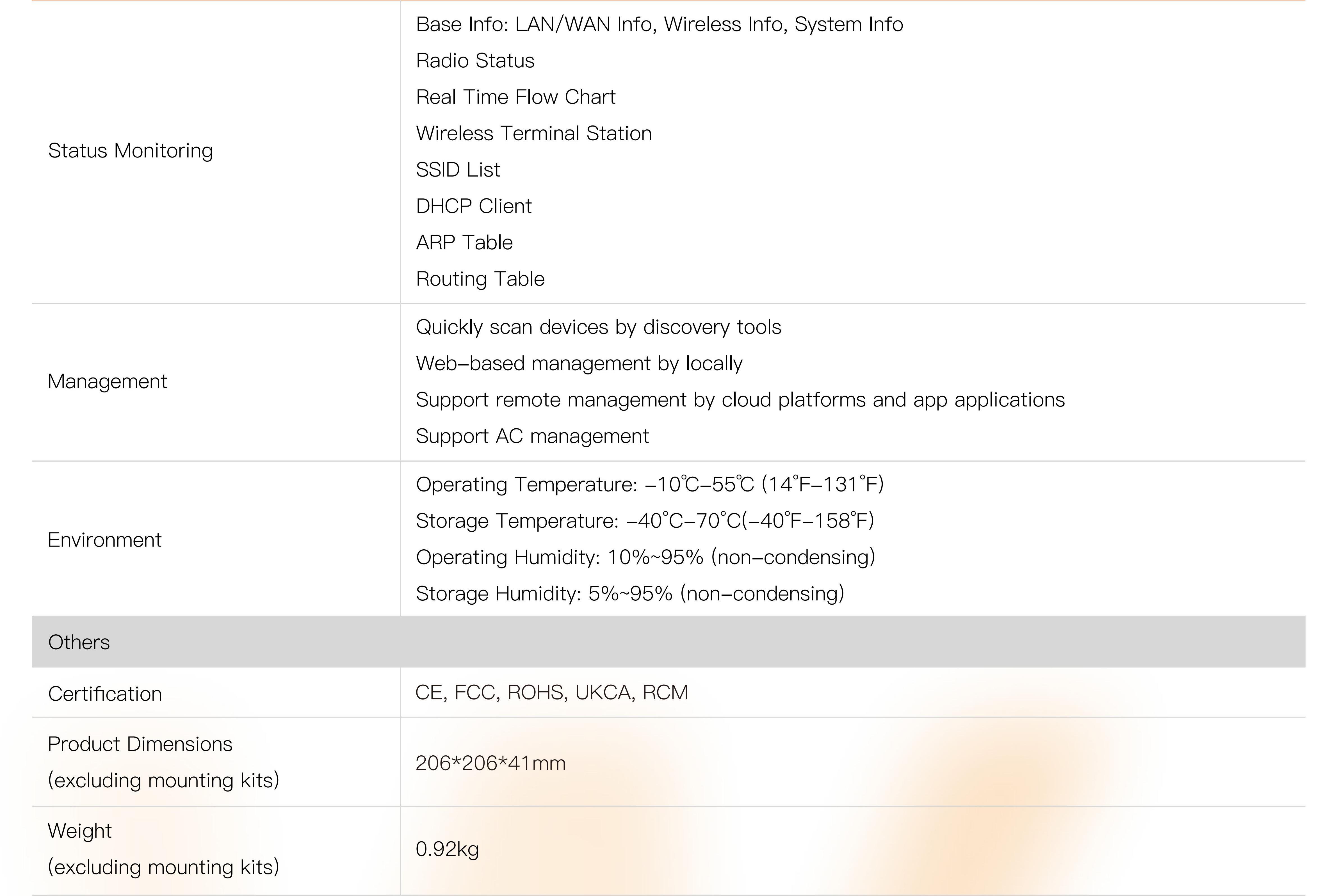Click the Real Time Flow Chart entry
The width and height of the screenshot is (1337, 896).
click(x=515, y=97)
